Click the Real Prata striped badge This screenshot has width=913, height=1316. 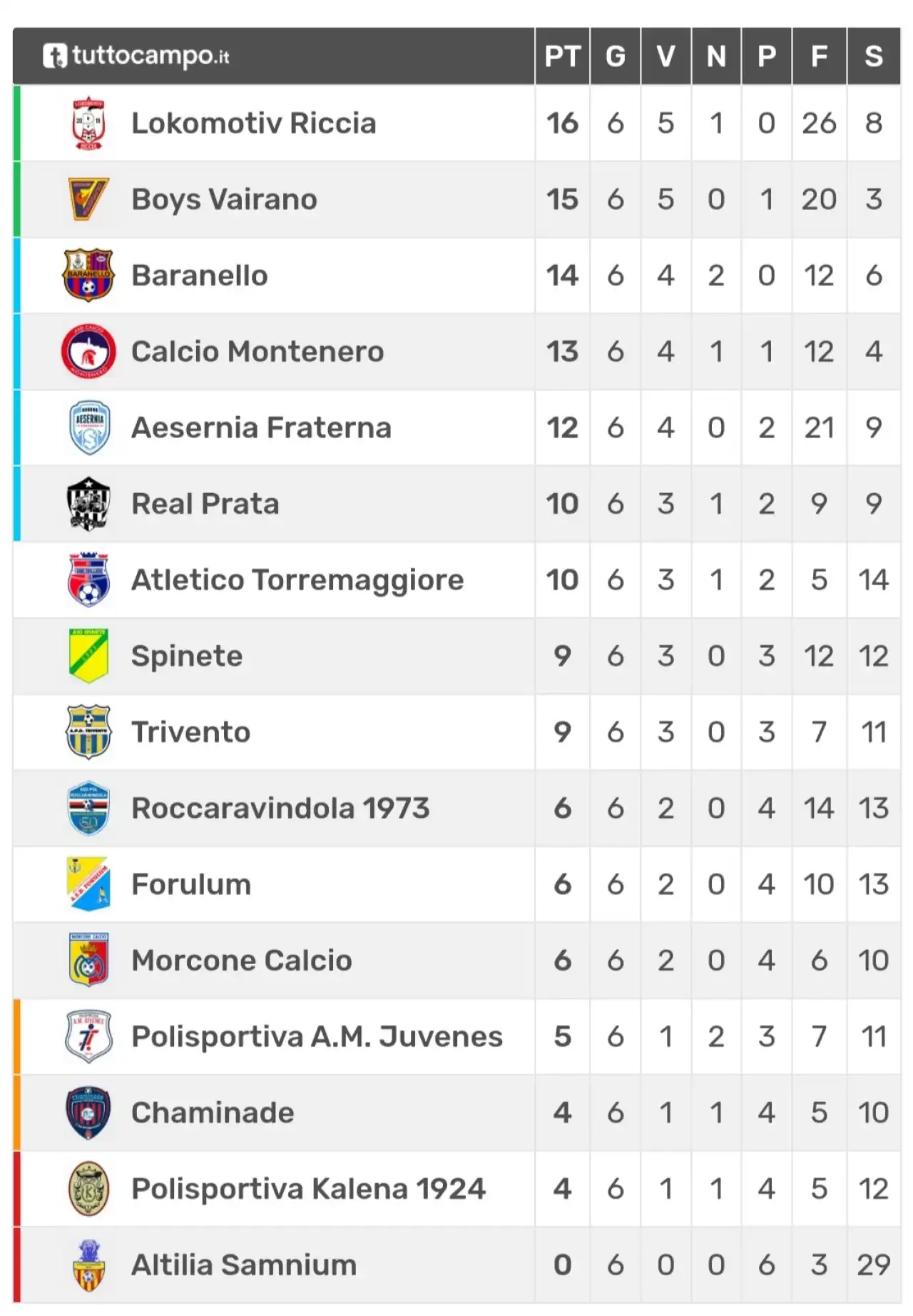click(88, 504)
